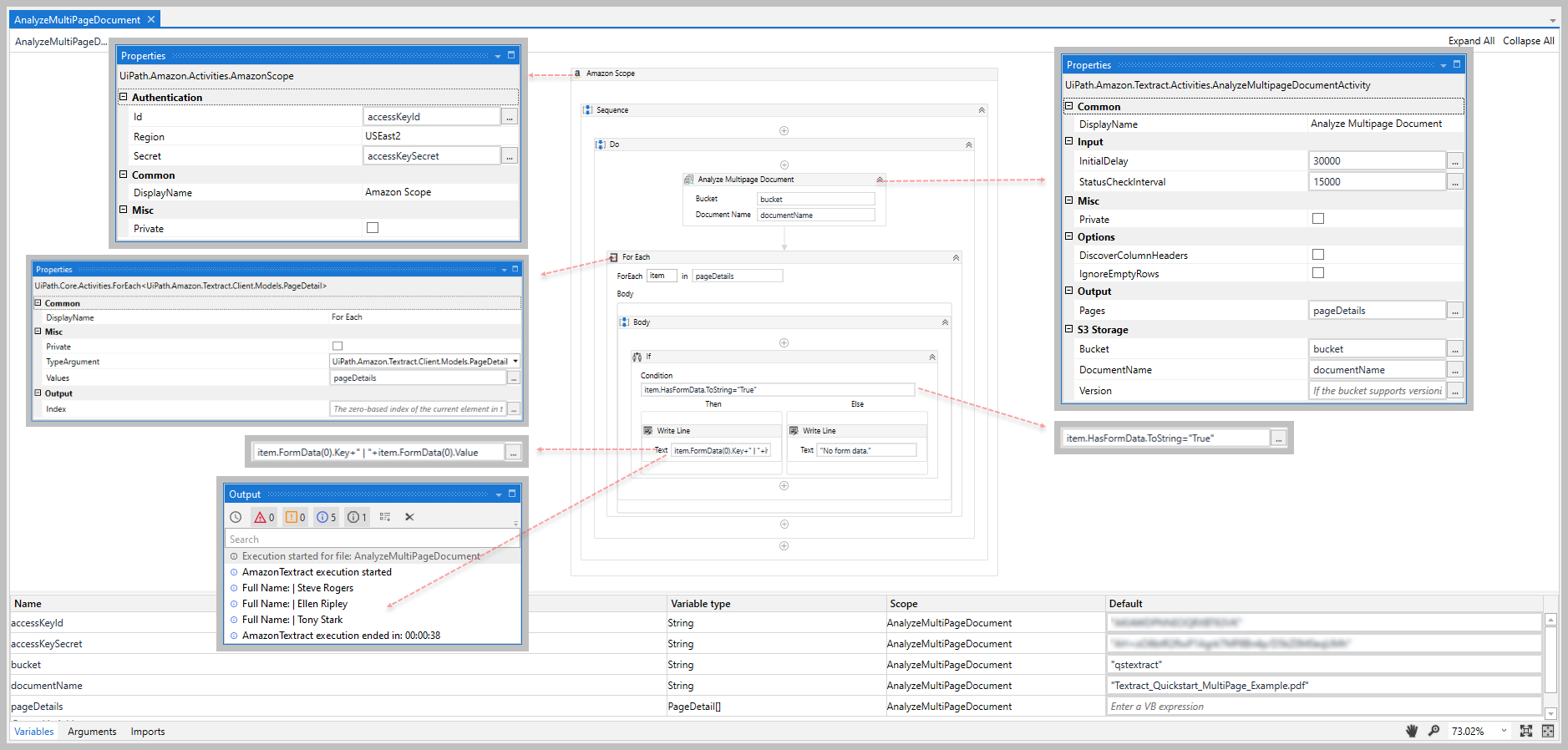This screenshot has width=1568, height=750.
Task: Click the For Each activity icon
Action: pos(613,257)
